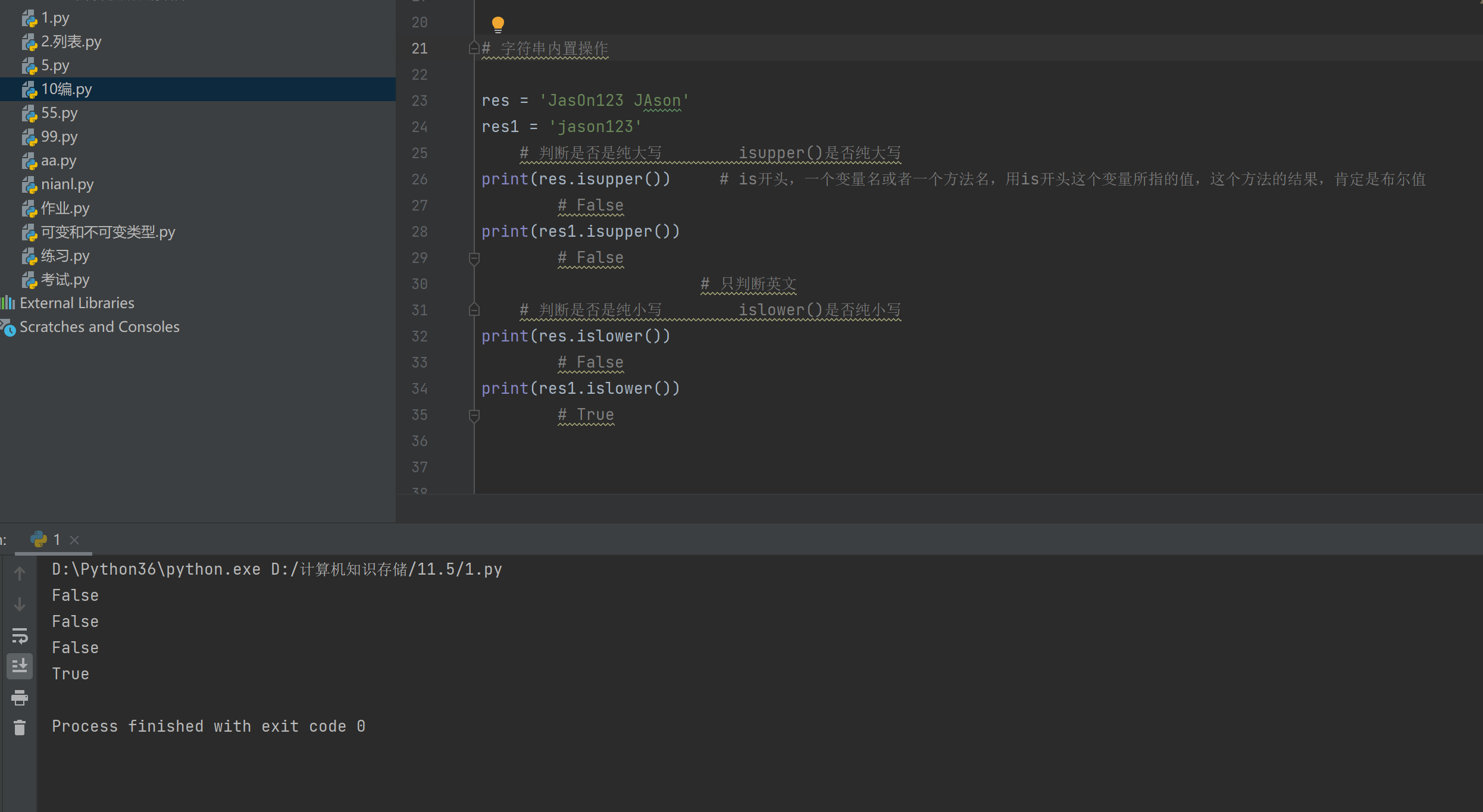Click Python file icon next to aa.py
This screenshot has width=1483, height=812.
click(29, 162)
